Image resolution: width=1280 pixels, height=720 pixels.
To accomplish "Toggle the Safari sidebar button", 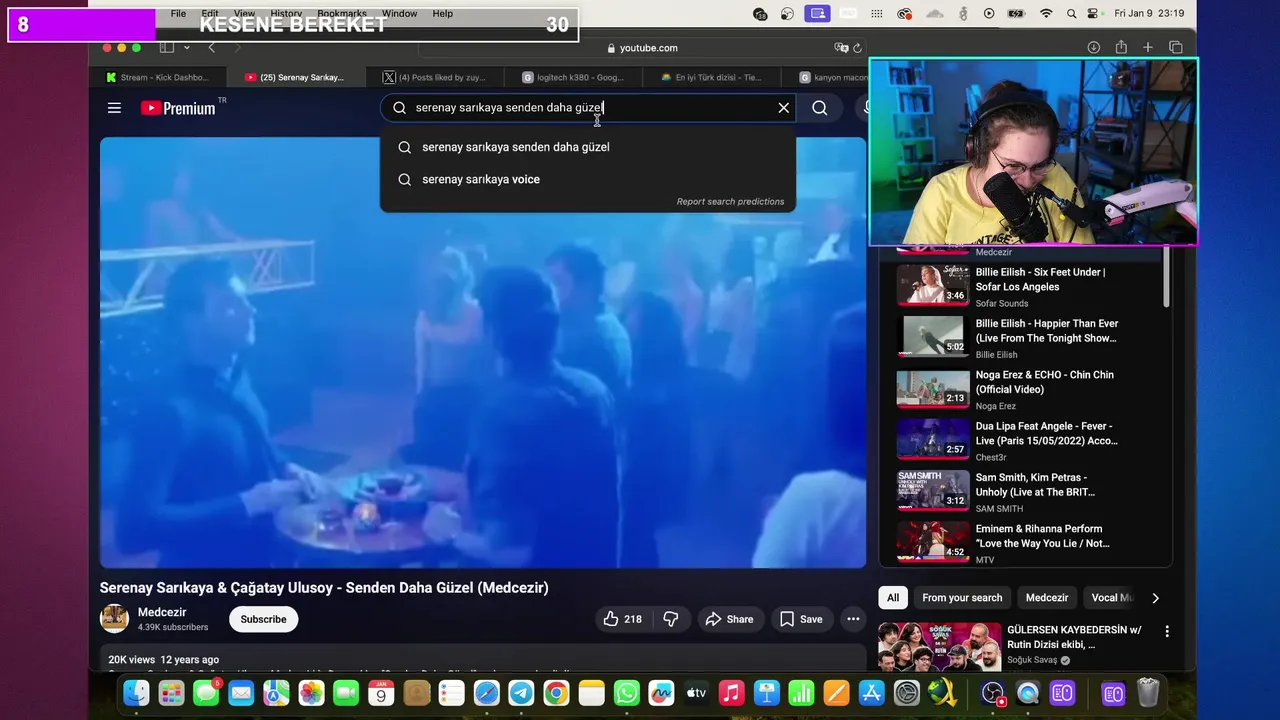I will pos(166,48).
